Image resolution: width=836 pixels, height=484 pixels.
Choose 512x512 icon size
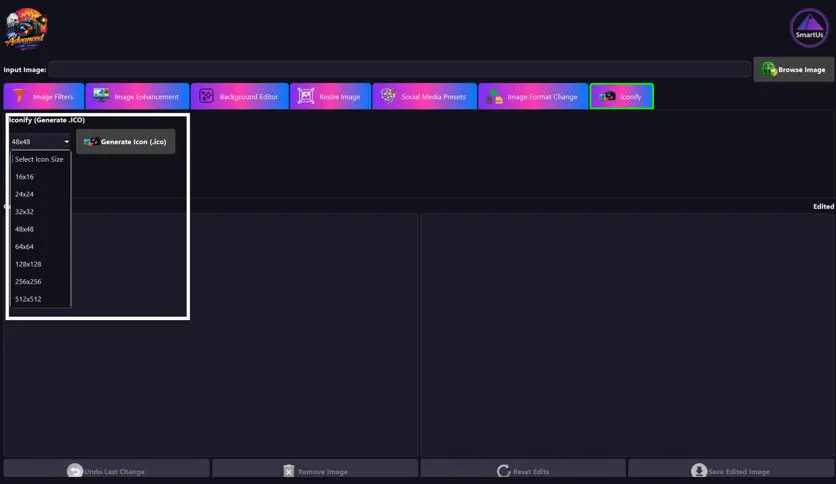point(41,299)
